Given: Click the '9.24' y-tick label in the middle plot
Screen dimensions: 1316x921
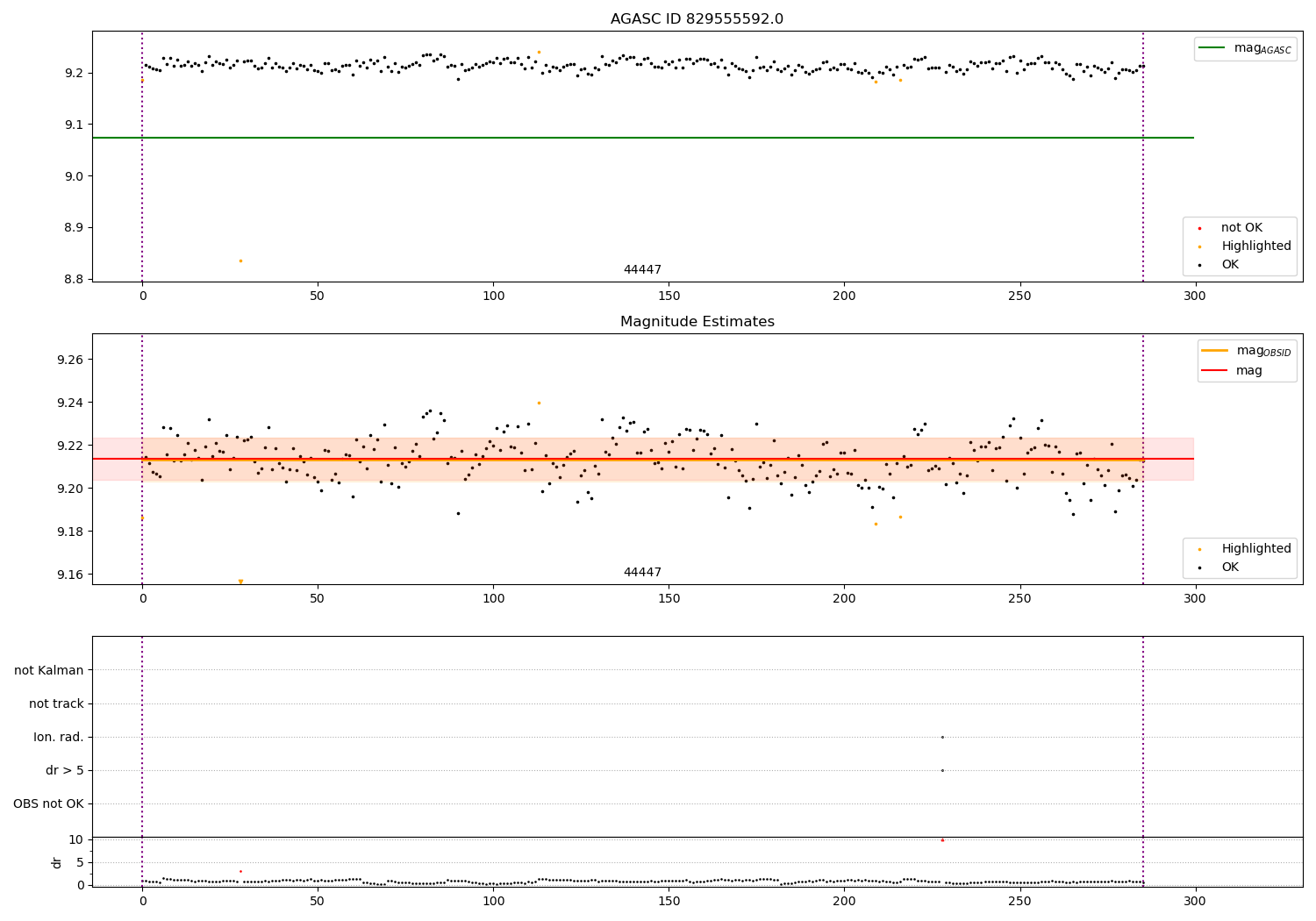Looking at the screenshot, I should click(x=71, y=403).
